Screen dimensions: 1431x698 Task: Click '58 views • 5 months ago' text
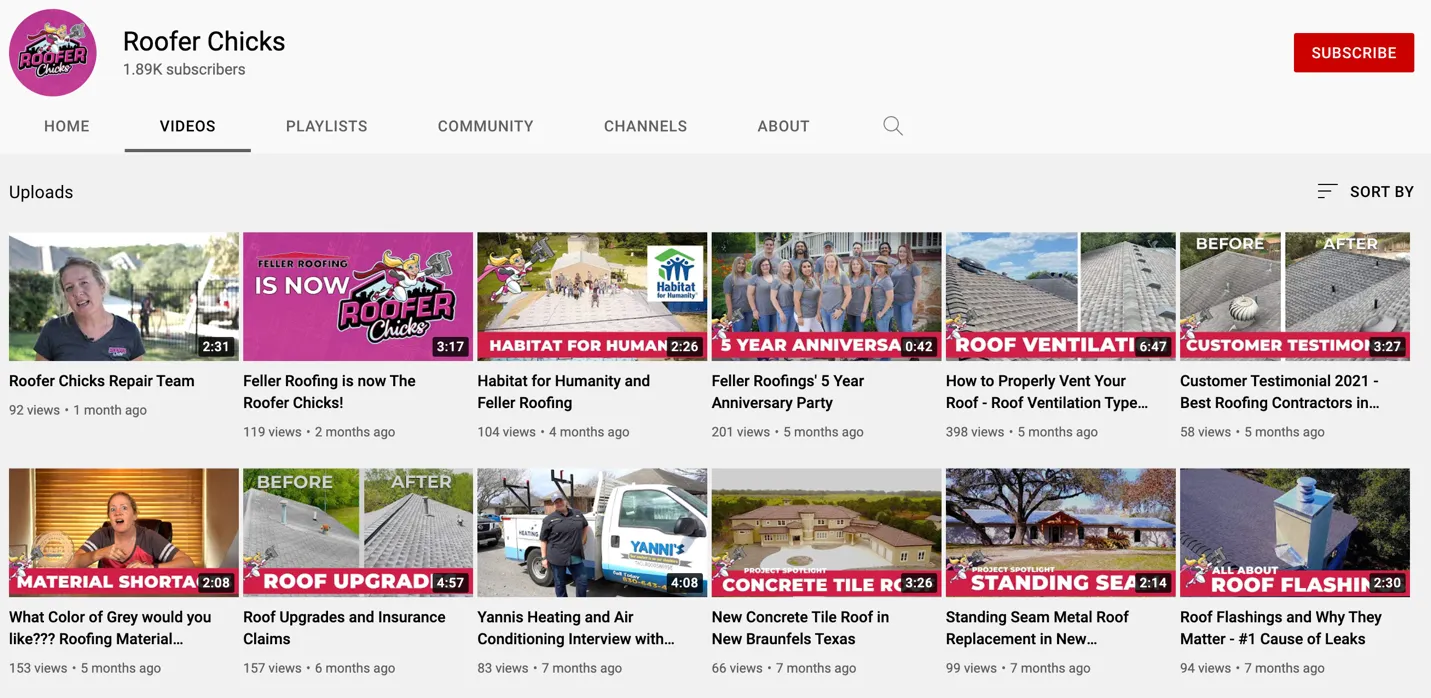click(x=1252, y=432)
